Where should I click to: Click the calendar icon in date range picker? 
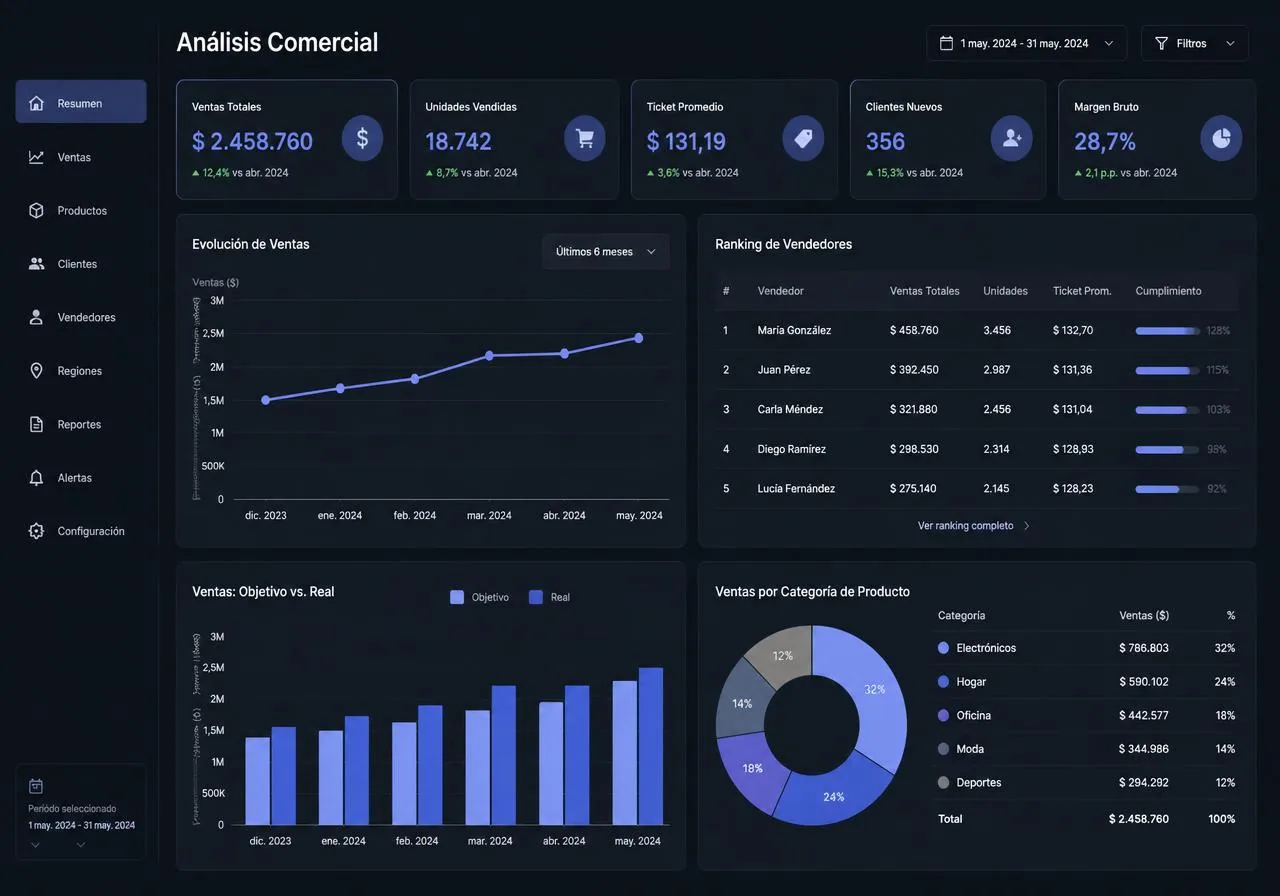tap(946, 43)
